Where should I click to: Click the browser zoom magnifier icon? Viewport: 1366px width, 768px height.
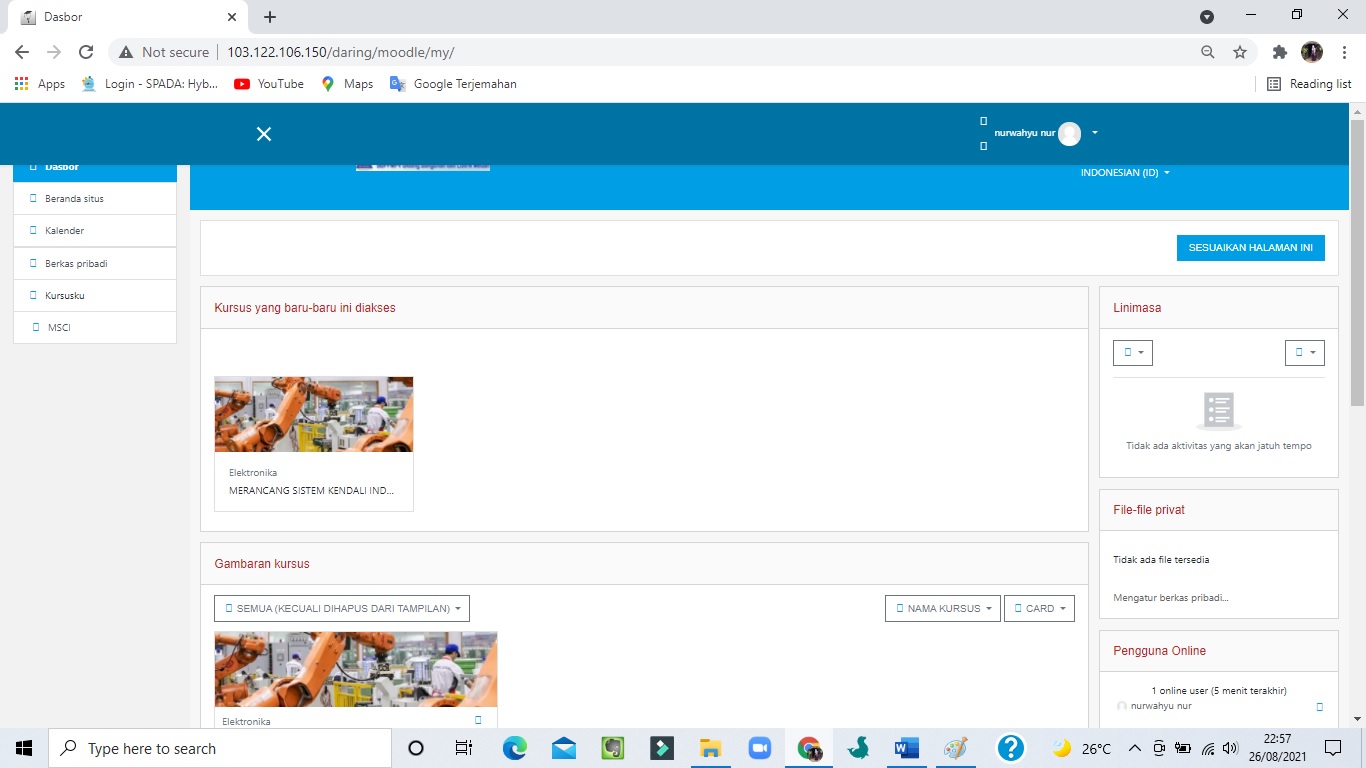(x=1208, y=52)
